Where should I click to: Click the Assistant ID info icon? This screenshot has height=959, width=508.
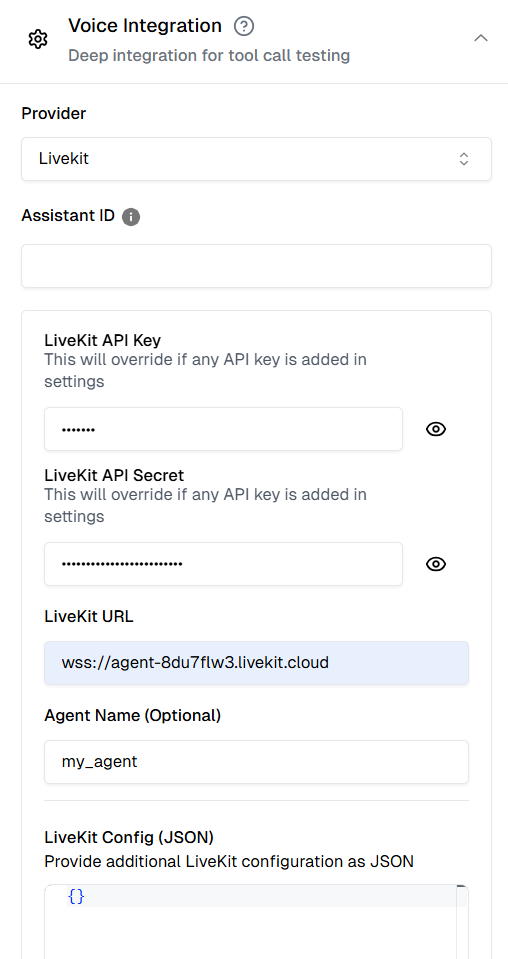(131, 217)
